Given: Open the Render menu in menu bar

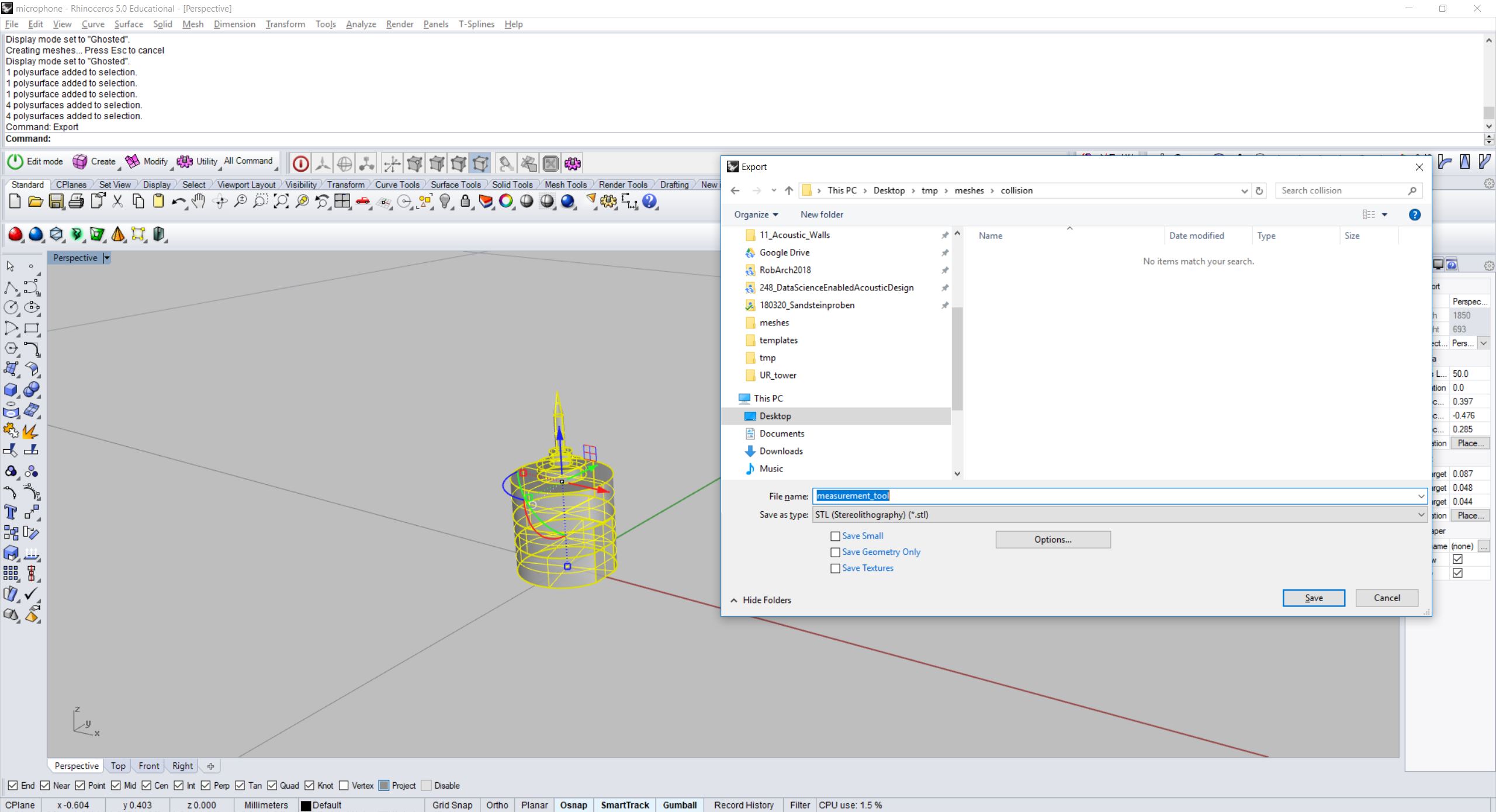Looking at the screenshot, I should 399,24.
